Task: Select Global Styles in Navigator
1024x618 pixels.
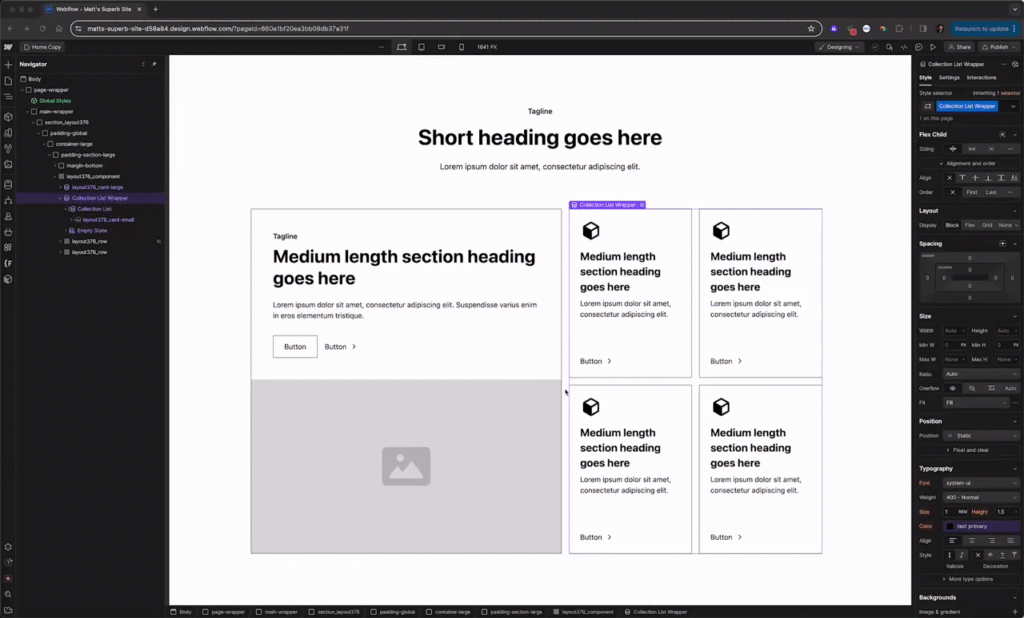Action: pyautogui.click(x=55, y=101)
